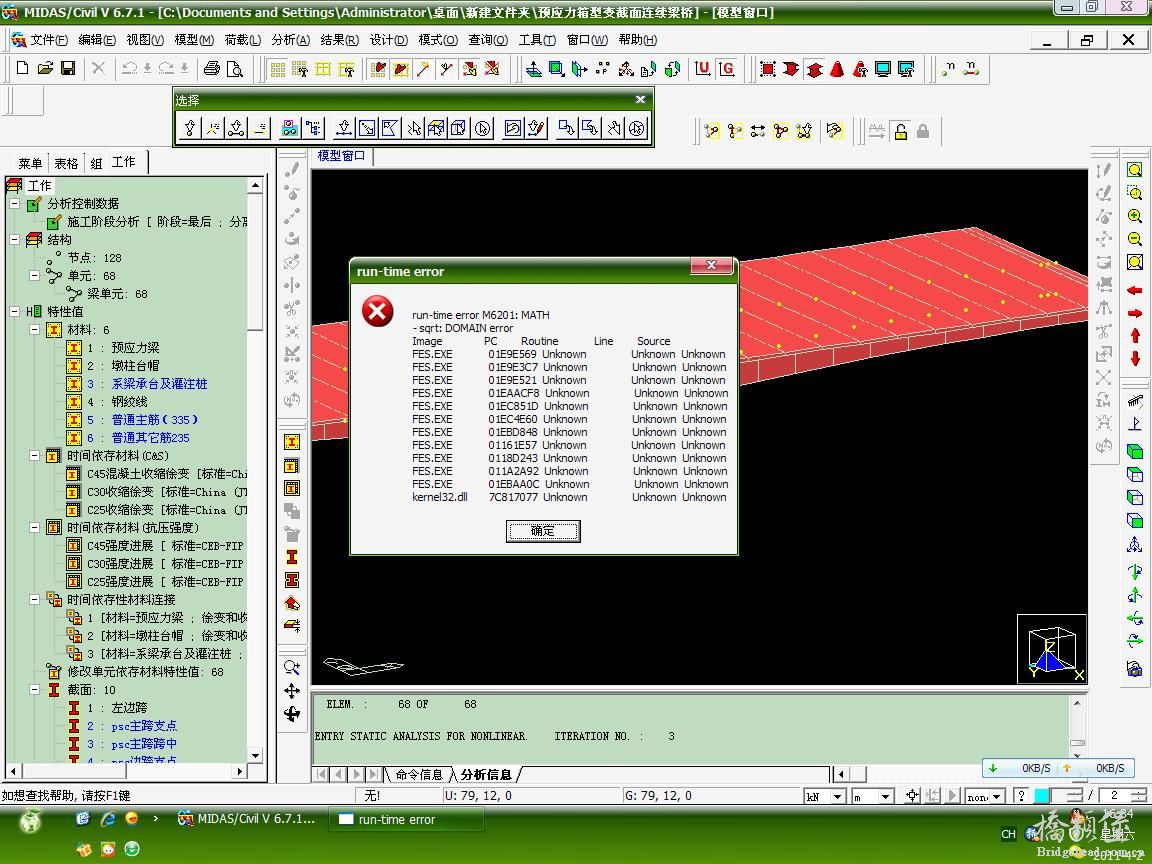
Task: Click green cube view icon on right toolbar
Action: pos(1134,451)
